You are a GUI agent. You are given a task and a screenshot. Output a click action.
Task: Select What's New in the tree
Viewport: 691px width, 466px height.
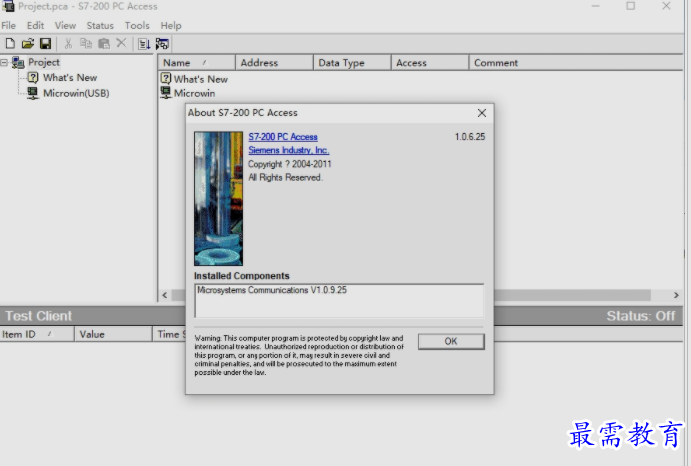click(70, 78)
